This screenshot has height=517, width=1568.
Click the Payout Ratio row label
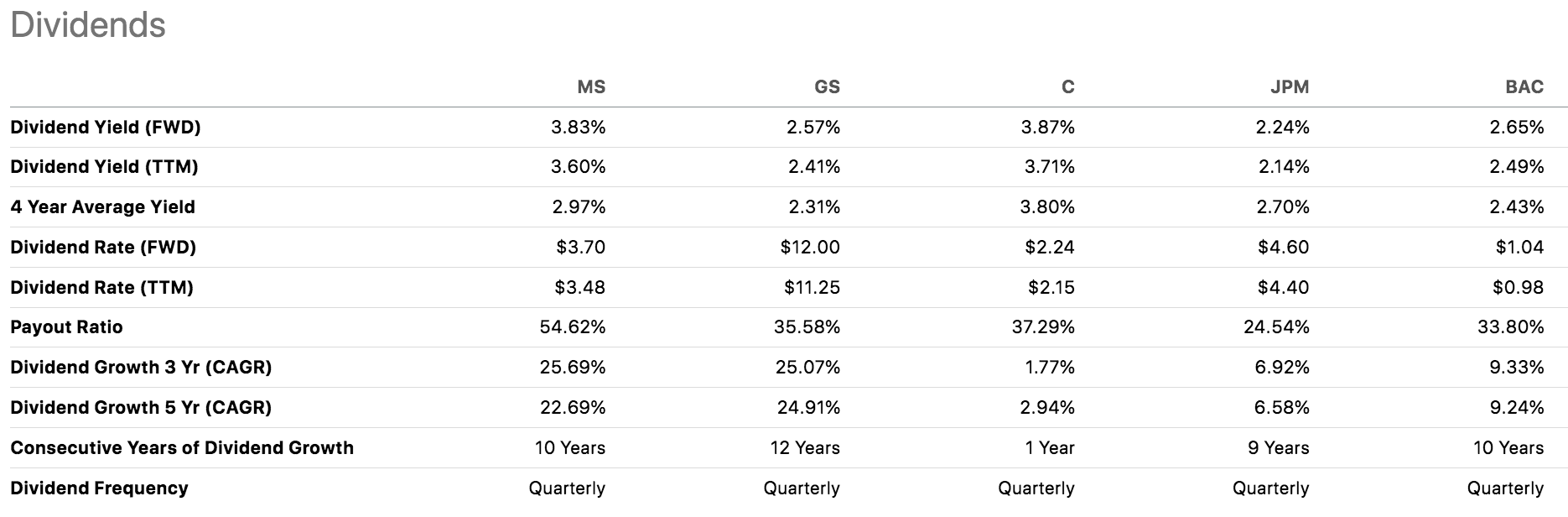(x=66, y=327)
